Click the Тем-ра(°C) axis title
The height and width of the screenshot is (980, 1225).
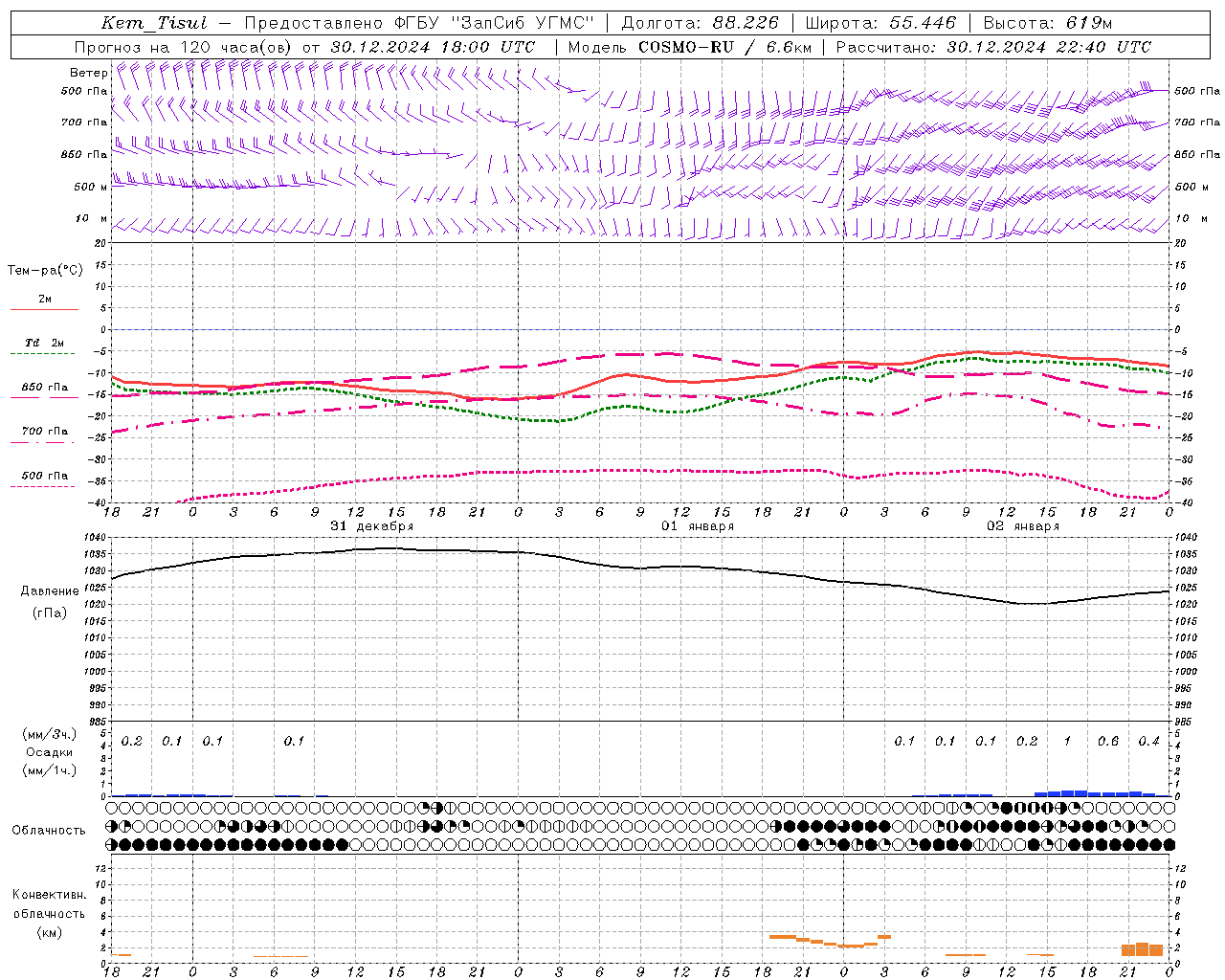tap(45, 271)
